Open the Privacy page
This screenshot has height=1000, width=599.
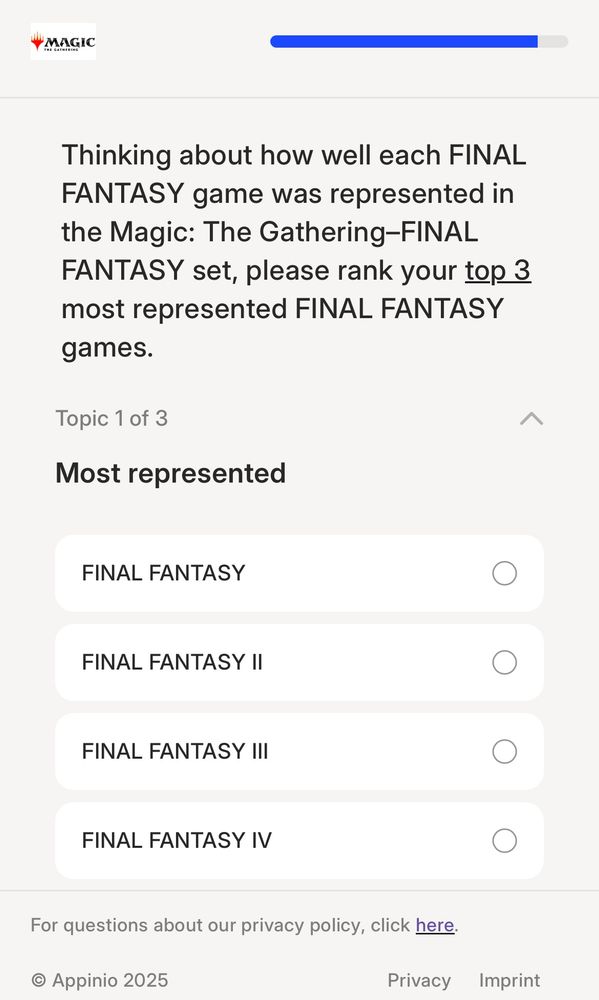point(419,980)
